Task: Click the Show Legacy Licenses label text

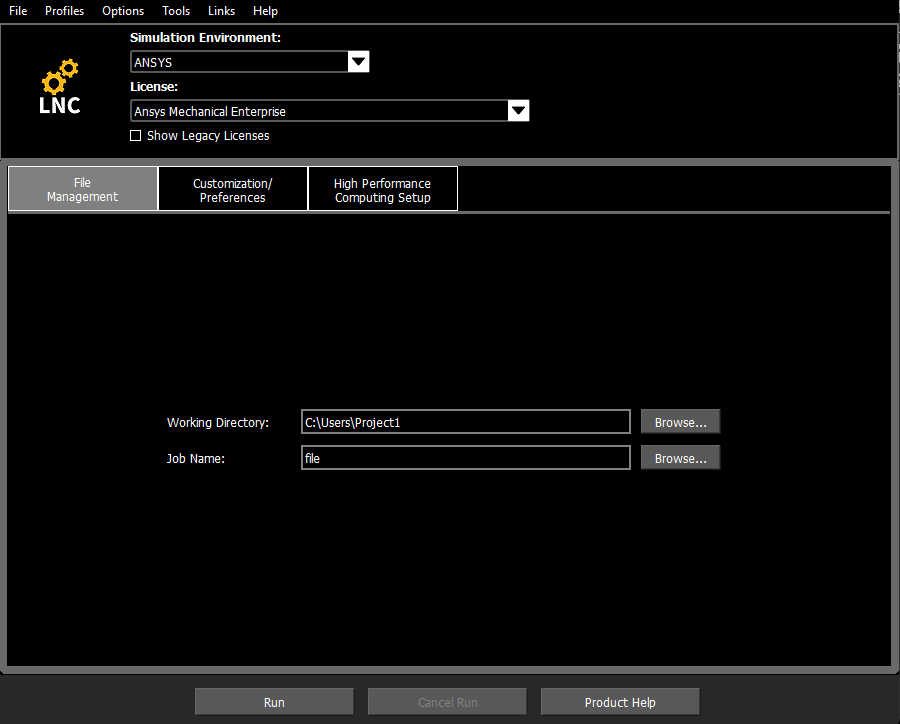Action: pyautogui.click(x=208, y=135)
